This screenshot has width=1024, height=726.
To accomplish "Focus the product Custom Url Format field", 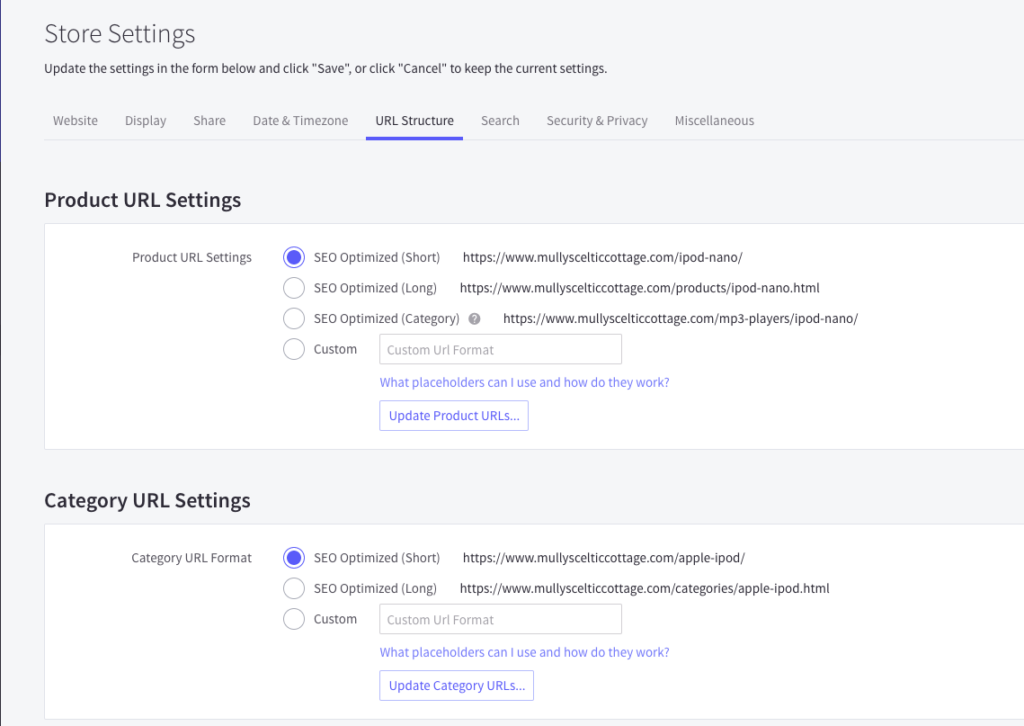I will (500, 350).
